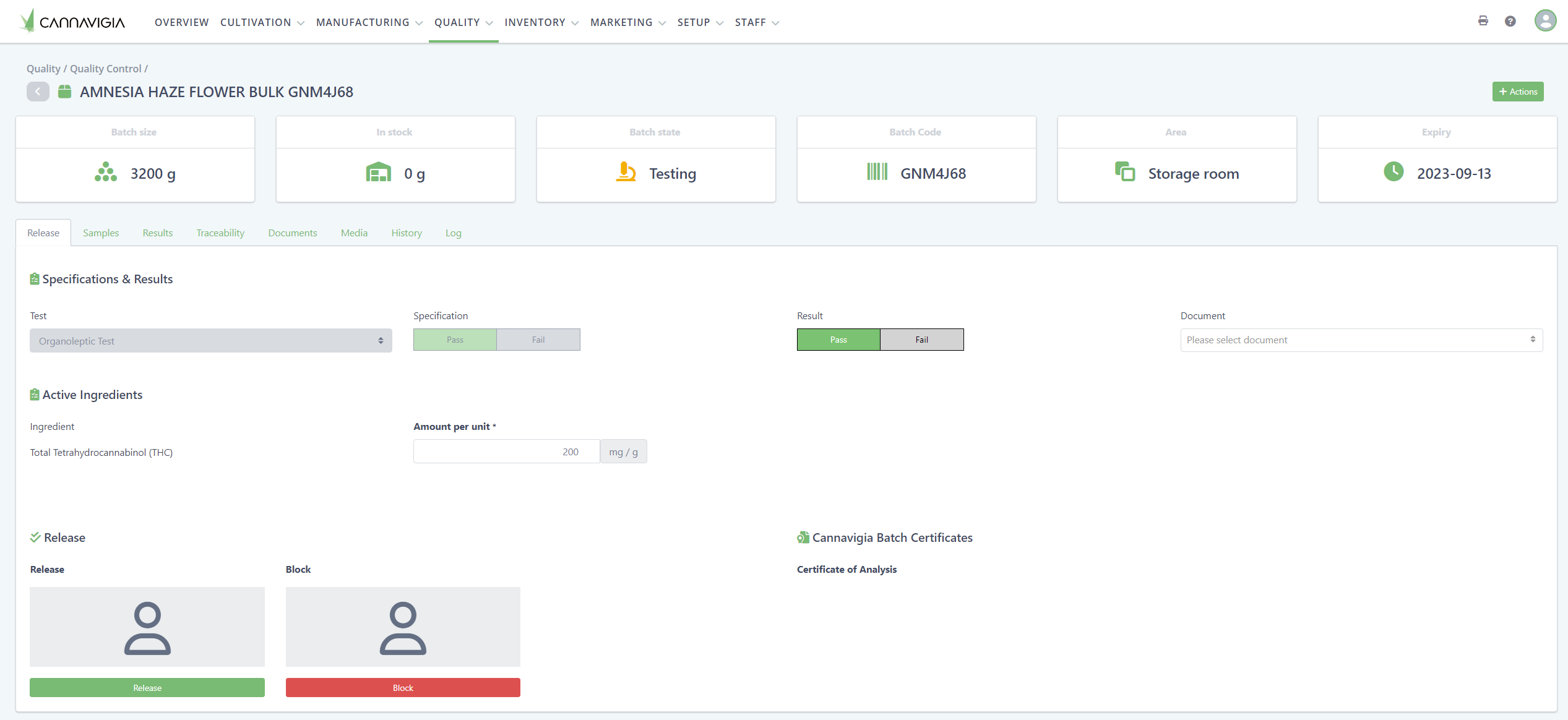
Task: Open the help question mark icon
Action: click(1510, 21)
